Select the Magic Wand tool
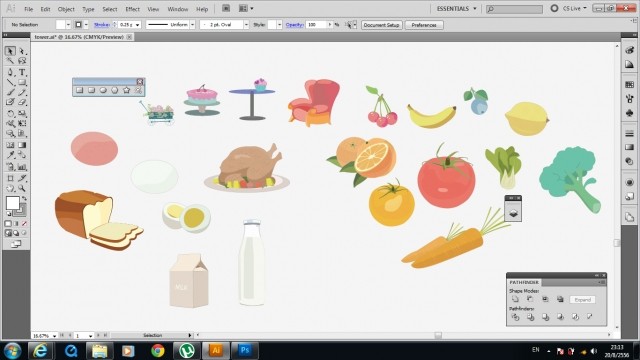Screen dimensions: 640x360 [10, 61]
